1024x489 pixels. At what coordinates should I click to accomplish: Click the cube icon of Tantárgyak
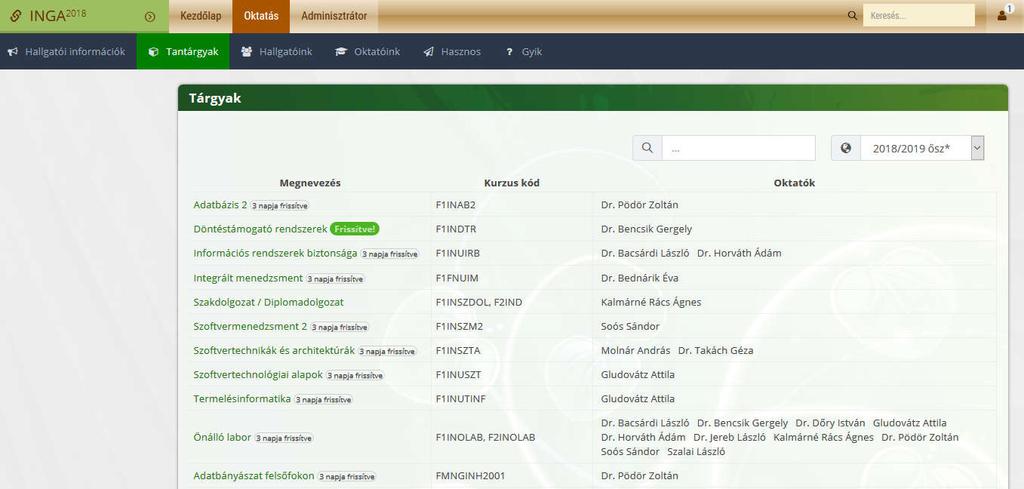click(x=153, y=52)
